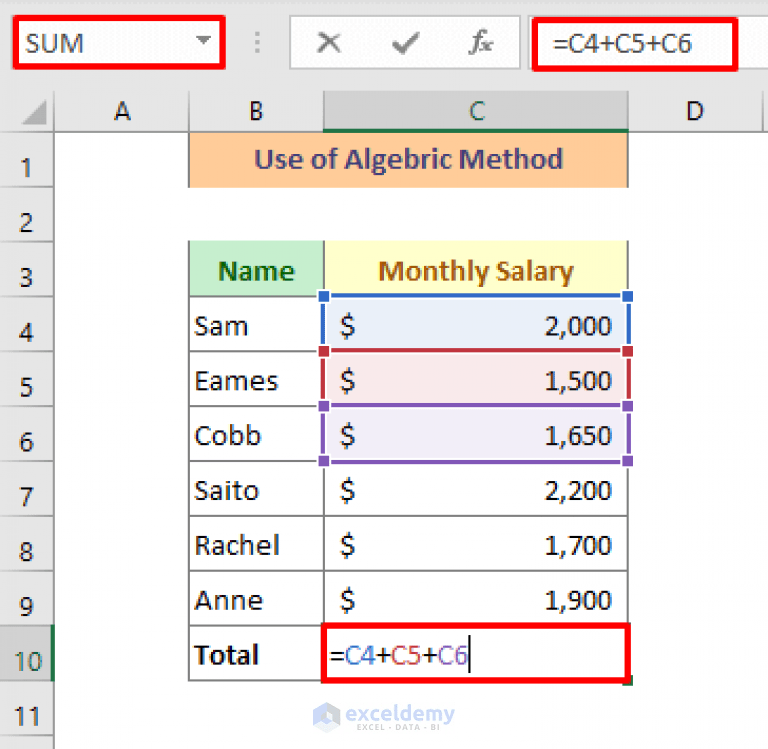Click the 'Rachel' name cell
This screenshot has height=749, width=768.
(256, 544)
